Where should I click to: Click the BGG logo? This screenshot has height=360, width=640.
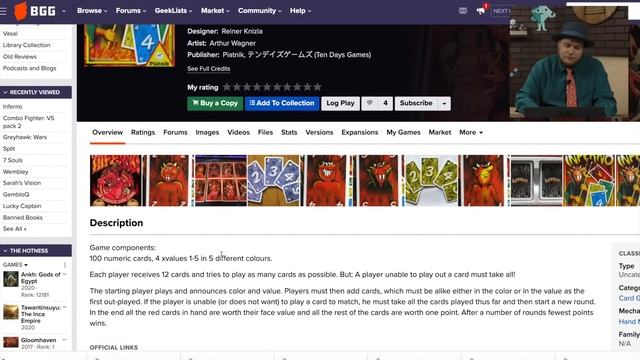35,11
